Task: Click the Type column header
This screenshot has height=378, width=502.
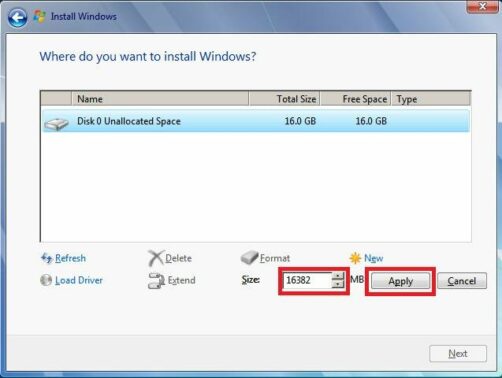Action: pos(431,99)
